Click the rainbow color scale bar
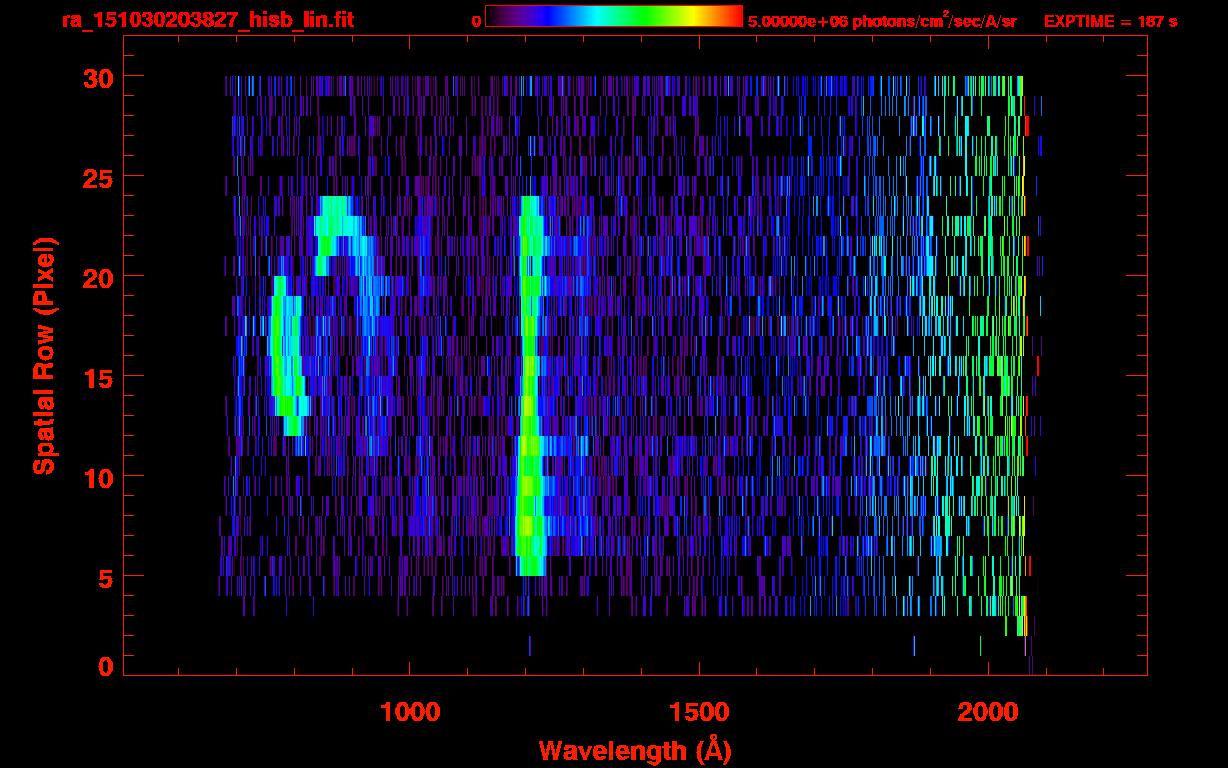Screen dimensions: 1228x768 (614, 16)
